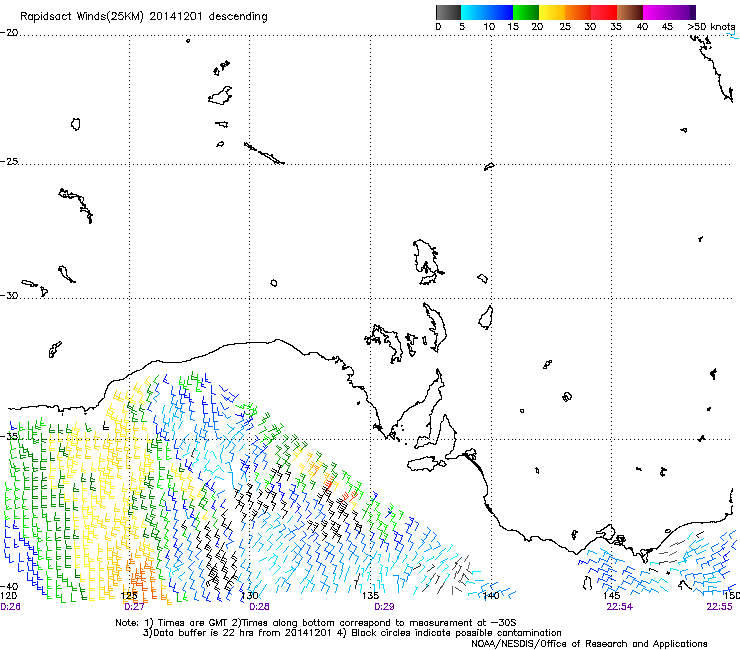The width and height of the screenshot is (740, 650).
Task: Click the swath time '0:28' below 130
Action: coord(259,607)
